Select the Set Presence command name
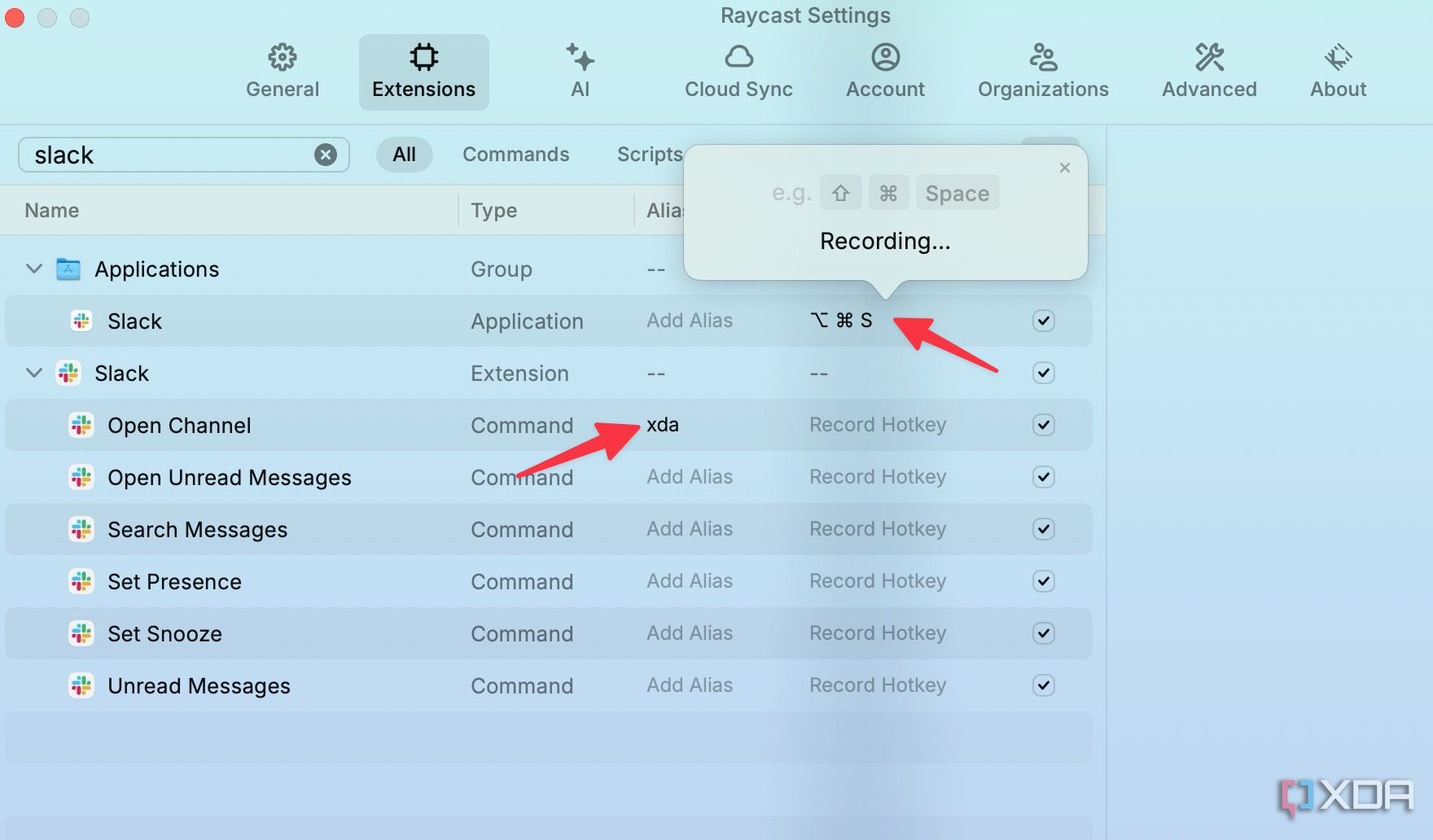1433x840 pixels. (174, 582)
